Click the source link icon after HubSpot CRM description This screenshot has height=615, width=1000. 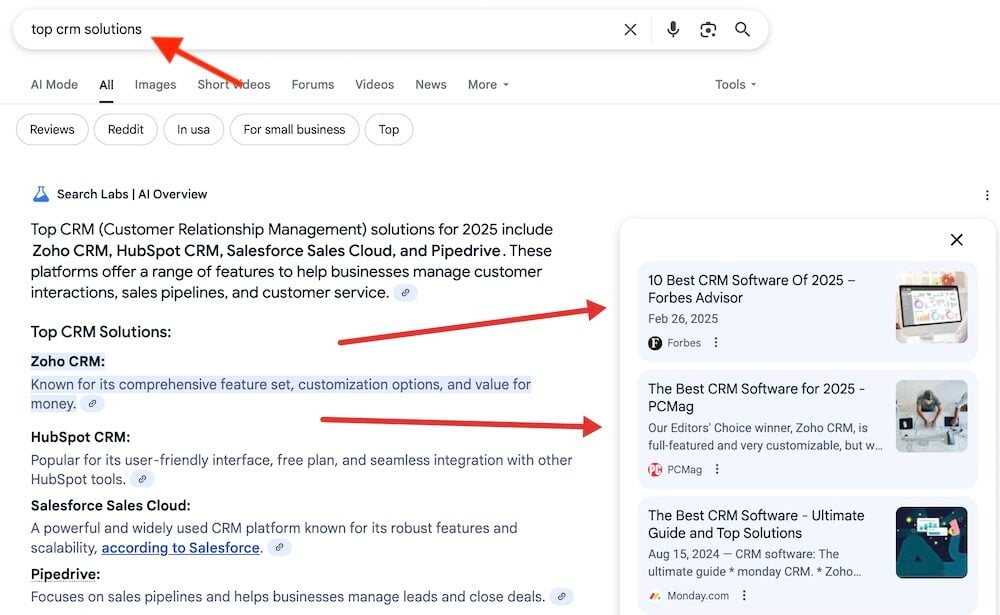[142, 479]
